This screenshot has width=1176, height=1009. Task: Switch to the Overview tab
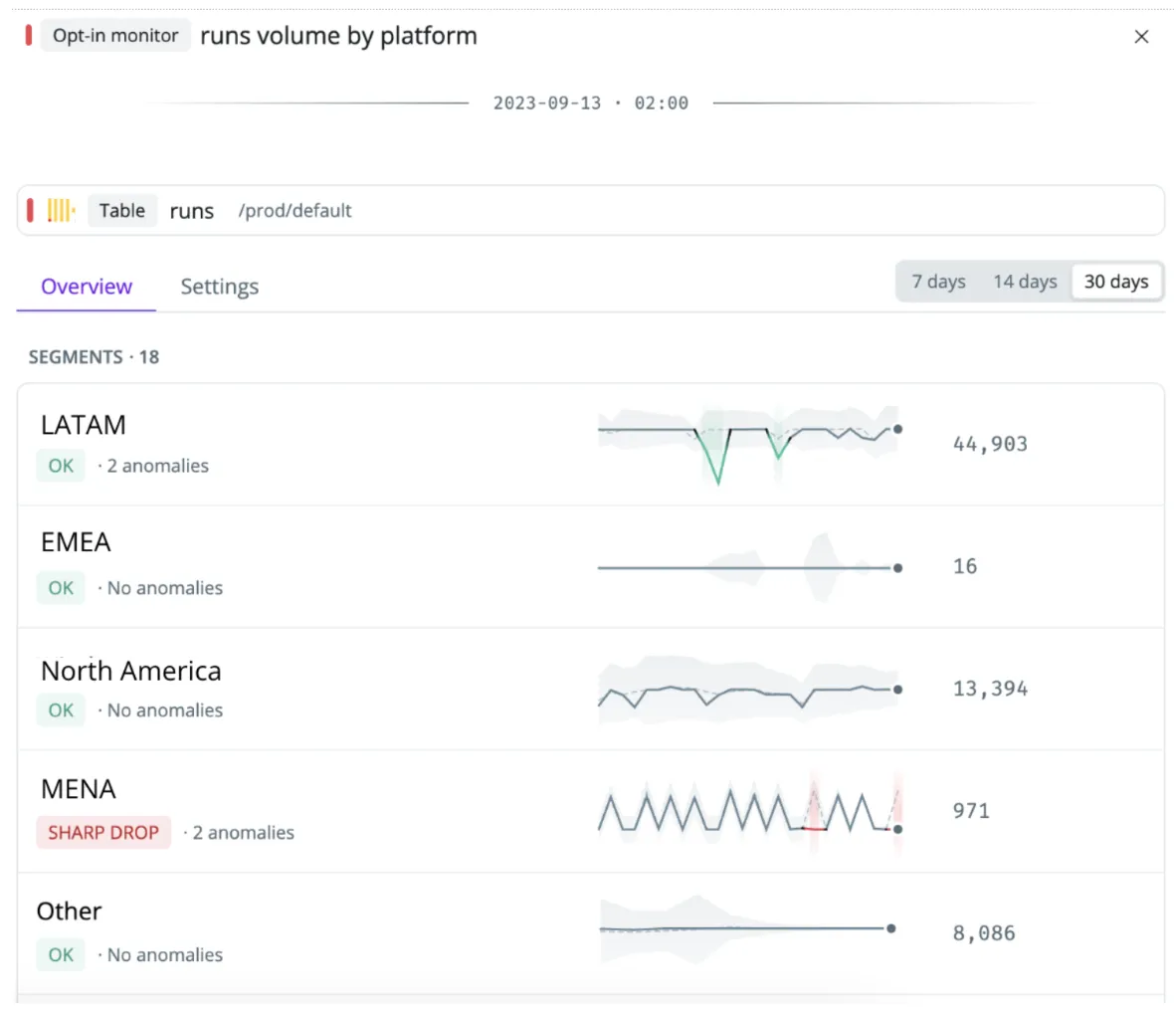coord(86,287)
